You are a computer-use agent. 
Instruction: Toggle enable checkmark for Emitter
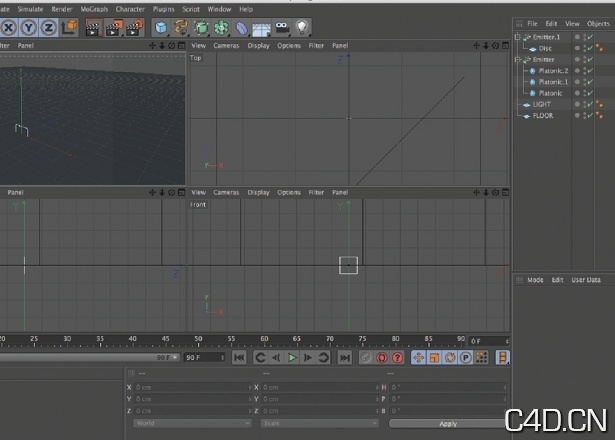(590, 60)
